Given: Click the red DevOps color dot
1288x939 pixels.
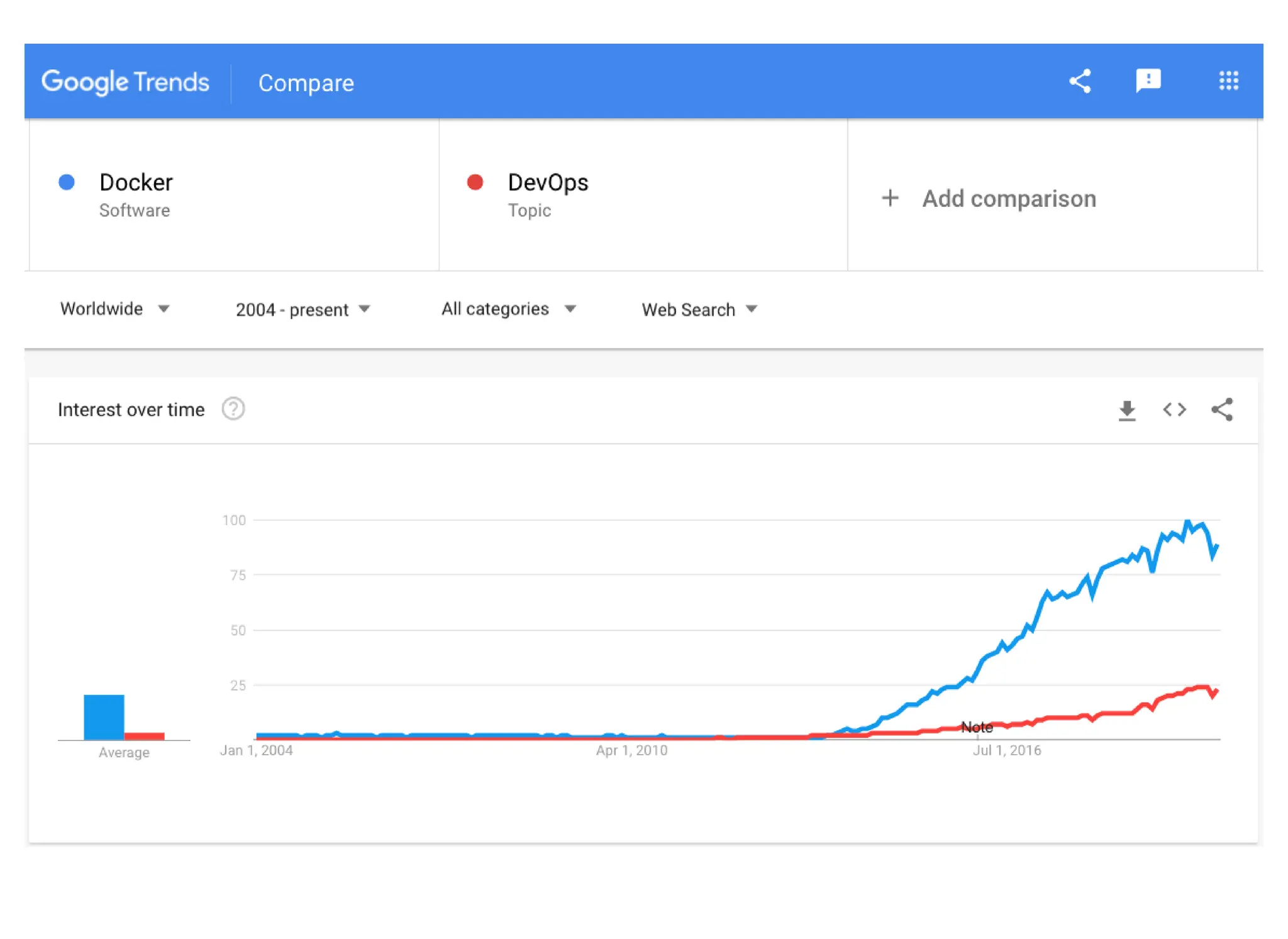Looking at the screenshot, I should 475,182.
